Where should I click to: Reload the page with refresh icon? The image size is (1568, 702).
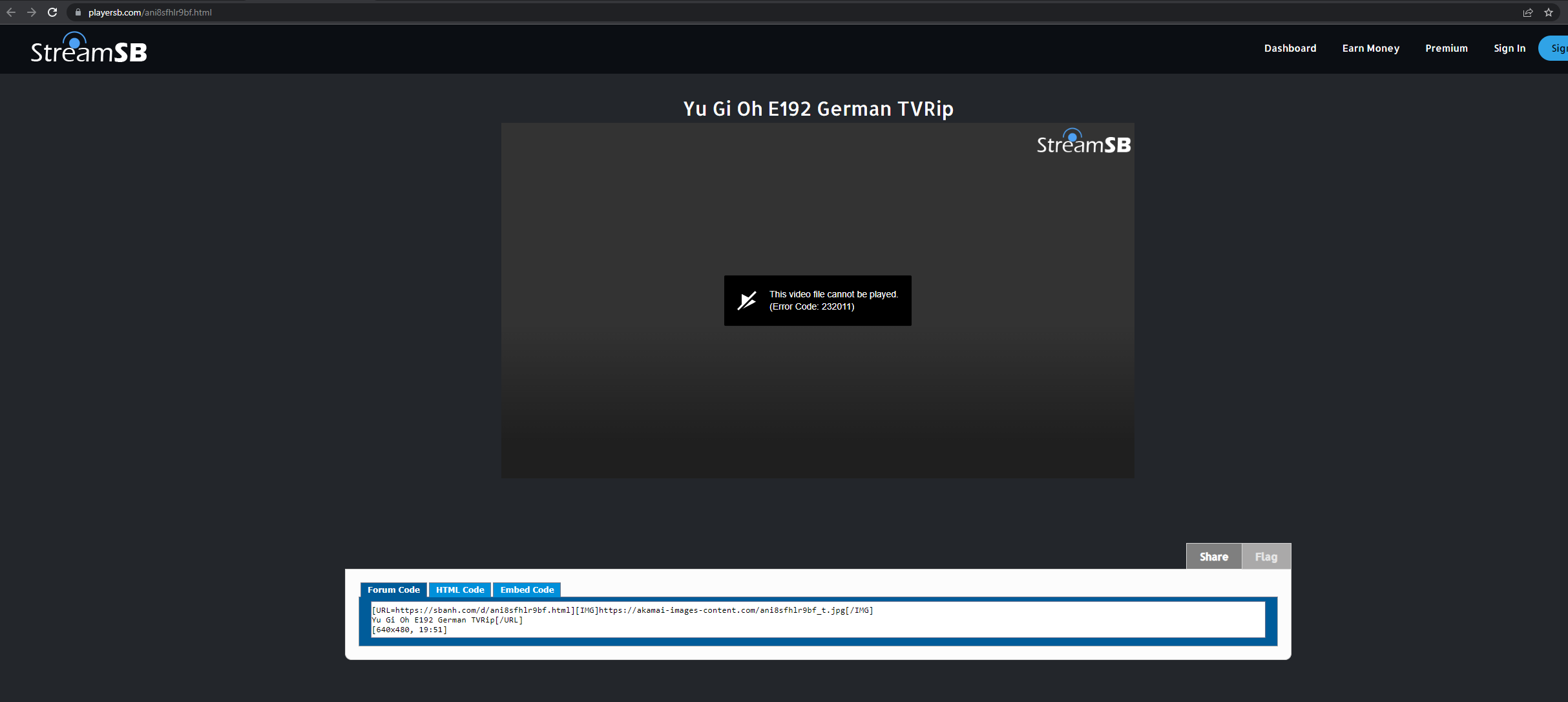(52, 12)
